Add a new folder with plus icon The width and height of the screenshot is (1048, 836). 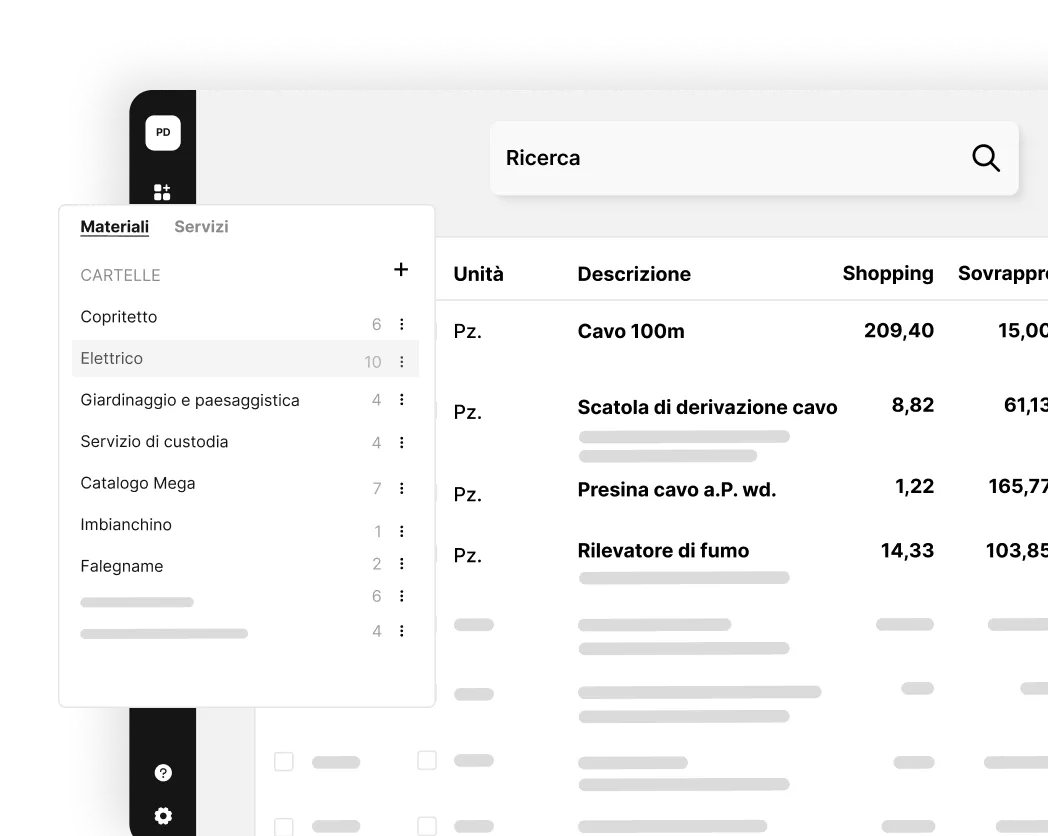[x=401, y=269]
